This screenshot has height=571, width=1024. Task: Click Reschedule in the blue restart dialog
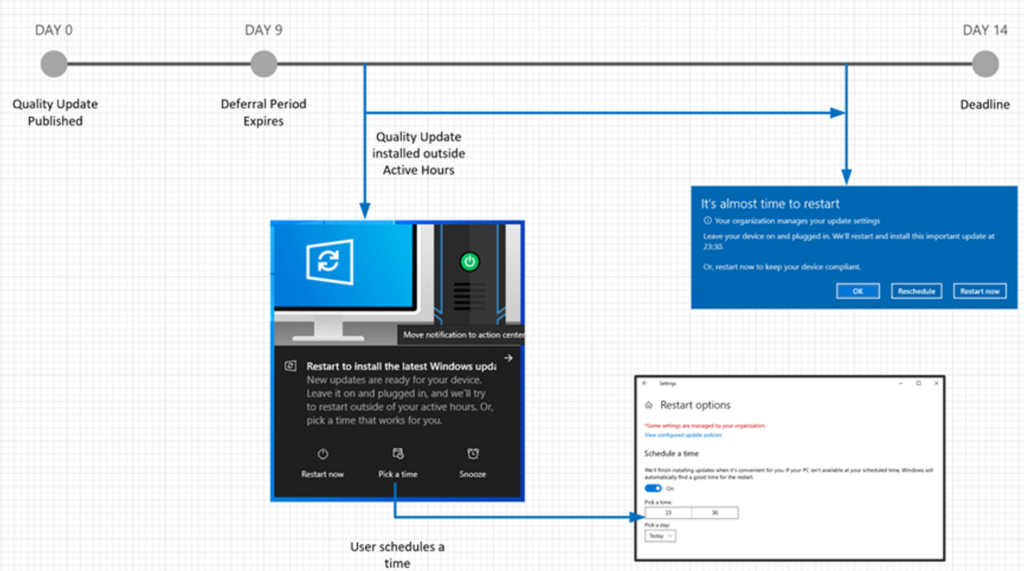(916, 291)
